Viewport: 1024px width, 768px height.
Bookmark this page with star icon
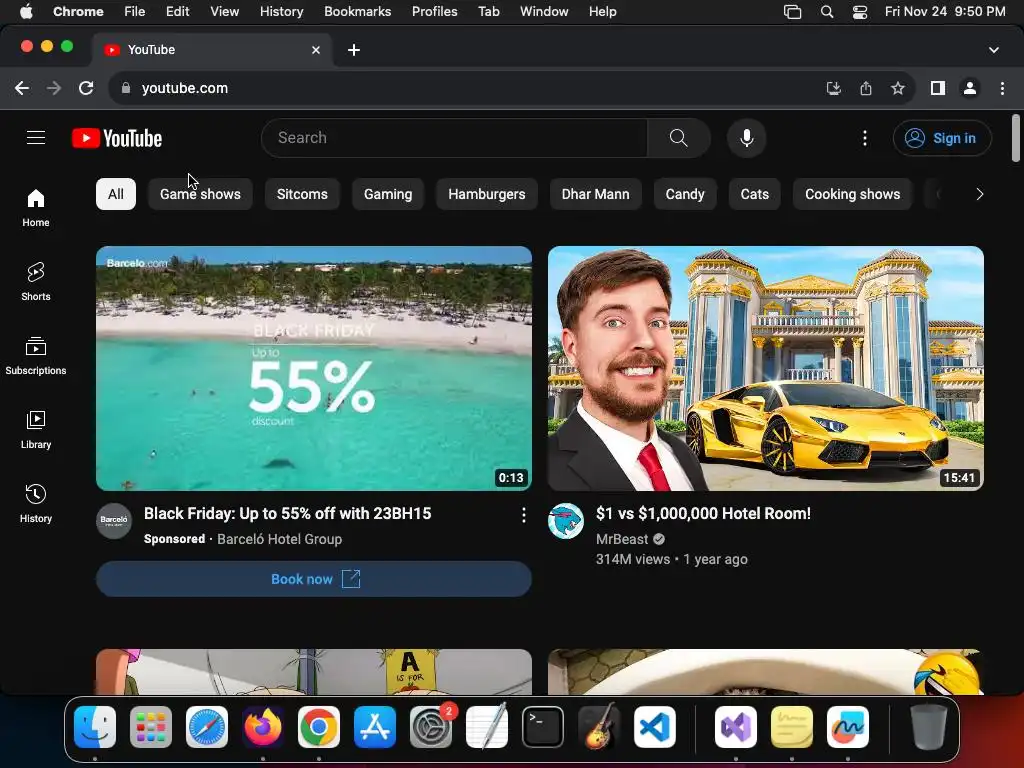click(x=898, y=88)
